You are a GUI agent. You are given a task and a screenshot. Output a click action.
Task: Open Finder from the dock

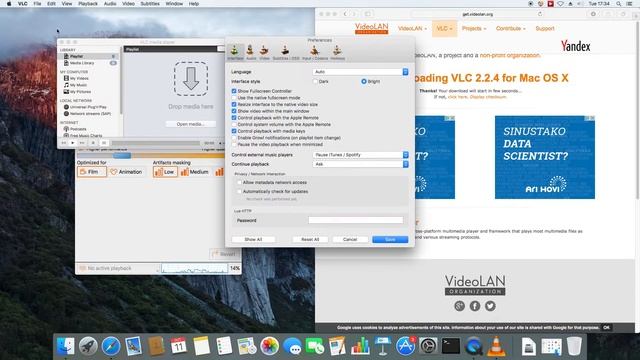[x=65, y=347]
